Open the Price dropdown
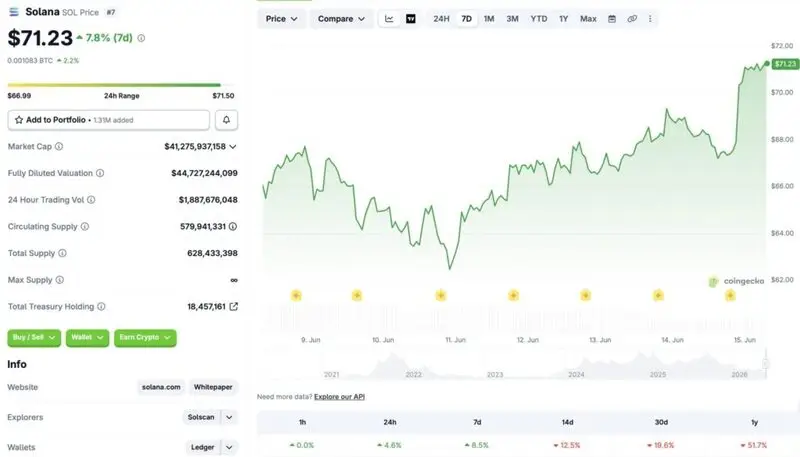Screen dimensions: 800x457 coord(281,19)
